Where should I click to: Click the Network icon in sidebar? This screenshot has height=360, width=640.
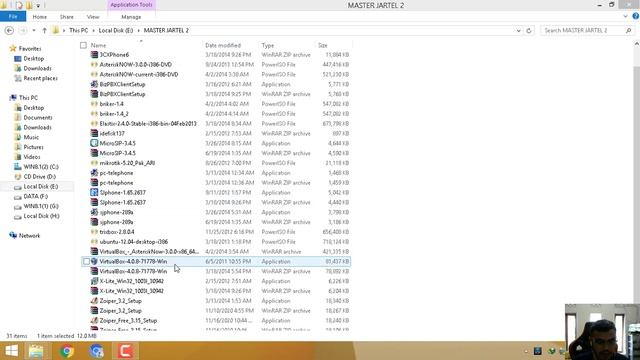[x=13, y=236]
